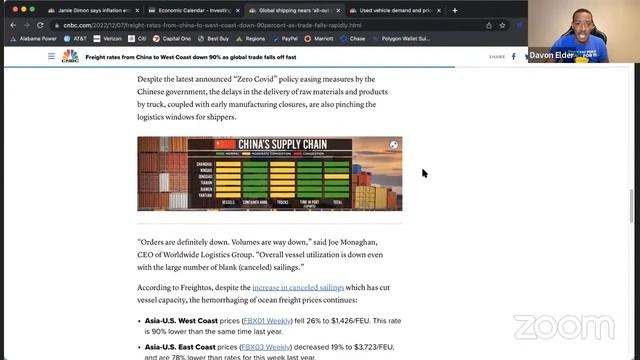Click the browser forward arrow
Screen dimensions: 640x360
(x=27, y=25)
